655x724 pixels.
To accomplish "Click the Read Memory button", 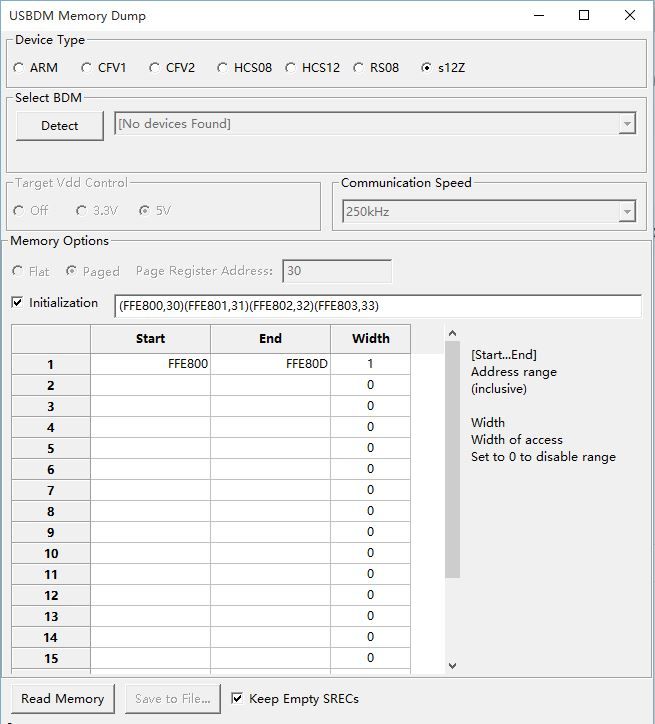I will (x=63, y=699).
